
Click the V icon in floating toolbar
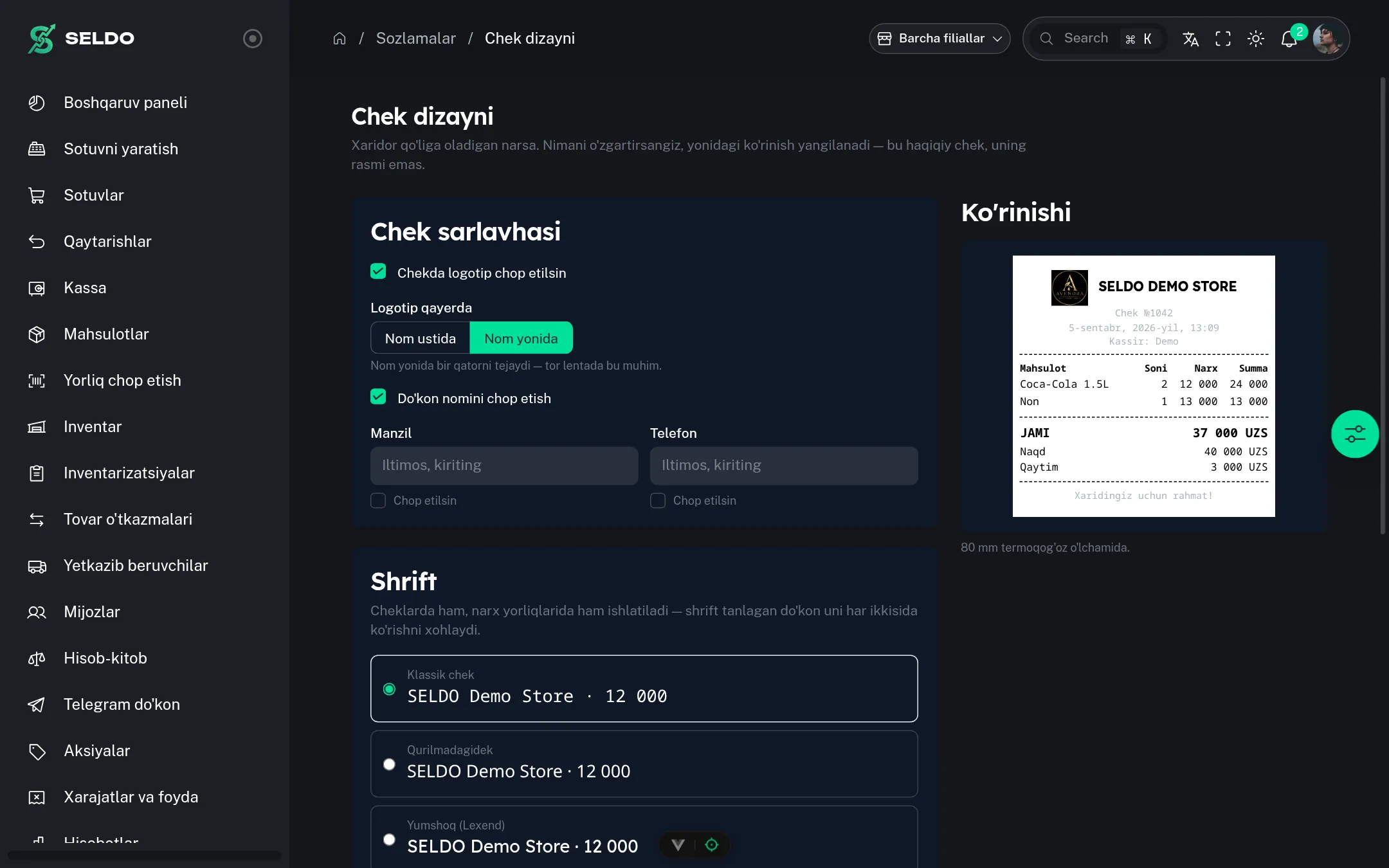coord(678,845)
